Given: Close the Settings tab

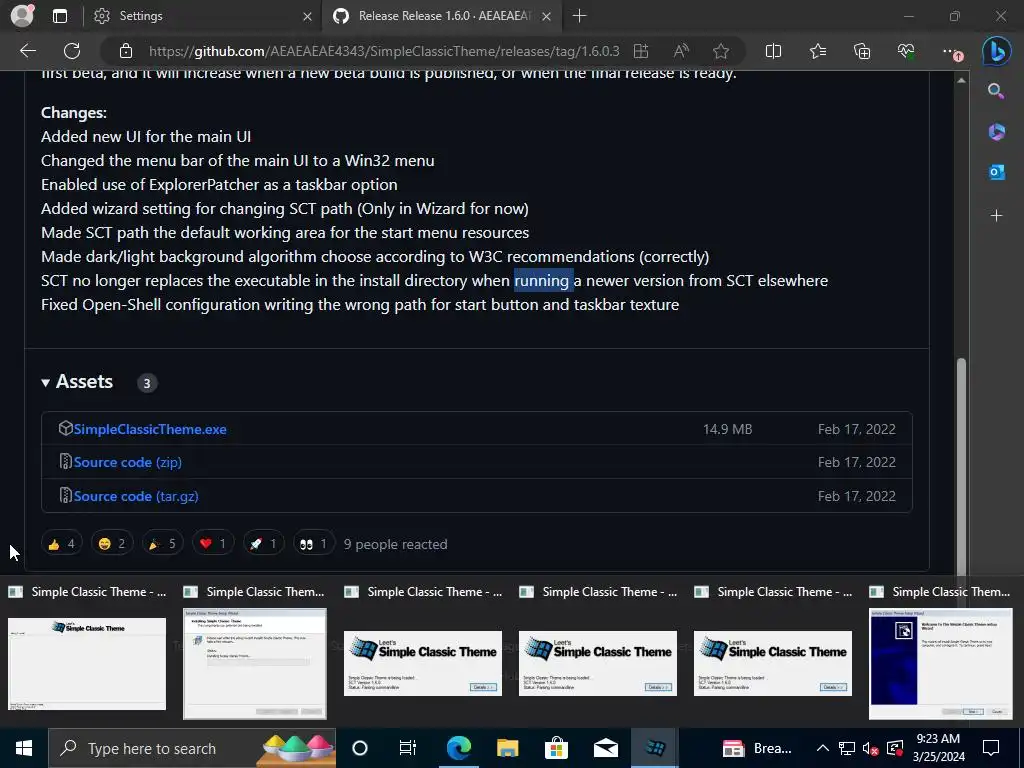Looking at the screenshot, I should coord(307,16).
